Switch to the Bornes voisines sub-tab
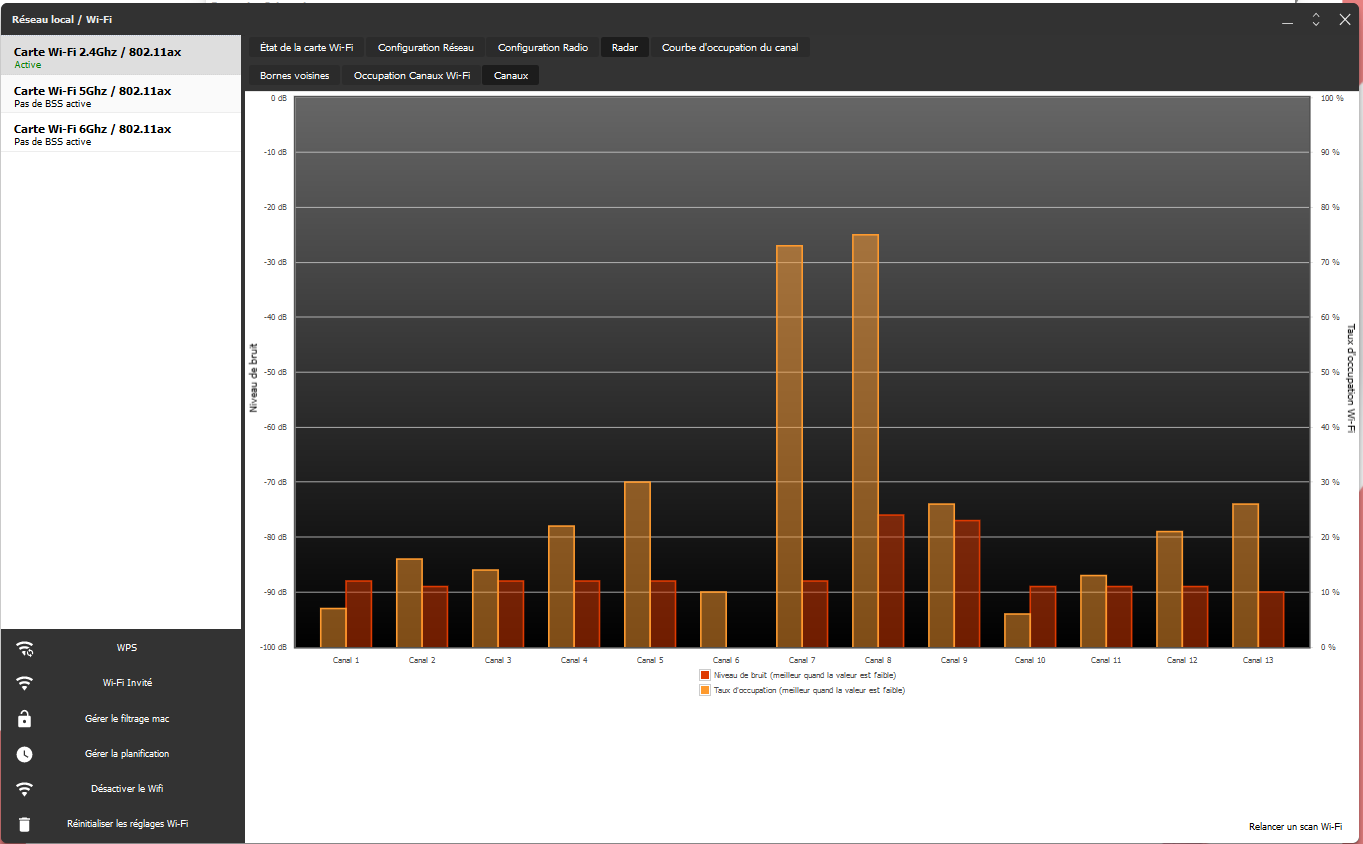 pyautogui.click(x=294, y=75)
